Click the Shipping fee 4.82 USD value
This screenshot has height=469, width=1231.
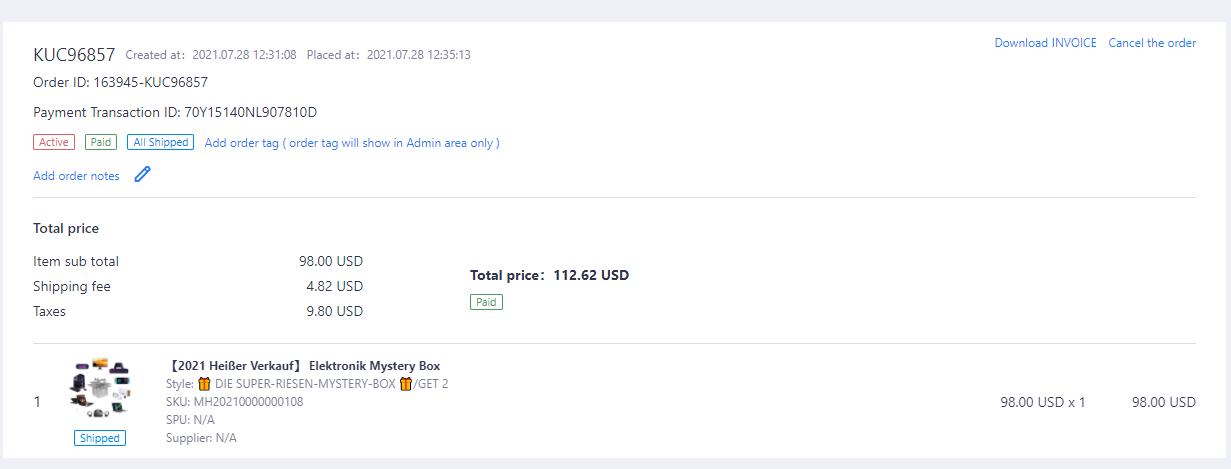click(x=334, y=286)
